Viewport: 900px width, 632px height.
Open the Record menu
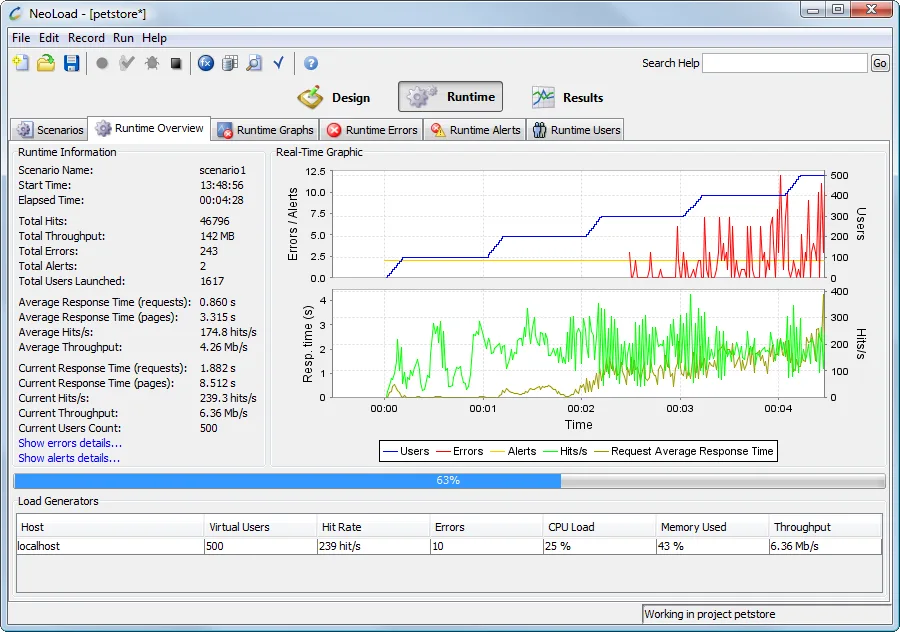click(x=86, y=38)
